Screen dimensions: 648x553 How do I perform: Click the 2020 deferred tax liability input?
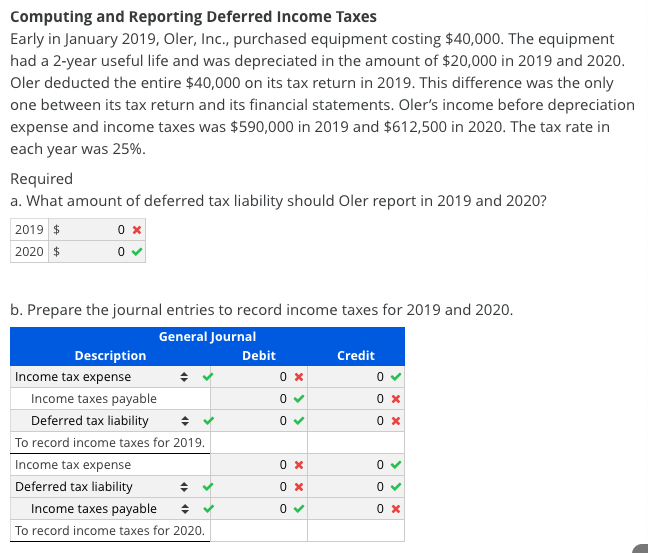(97, 251)
